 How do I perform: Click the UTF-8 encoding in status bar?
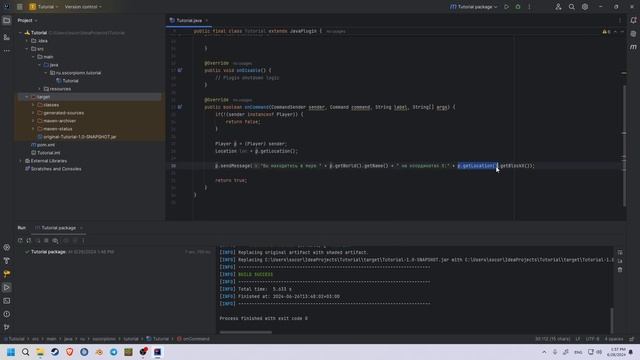click(592, 339)
